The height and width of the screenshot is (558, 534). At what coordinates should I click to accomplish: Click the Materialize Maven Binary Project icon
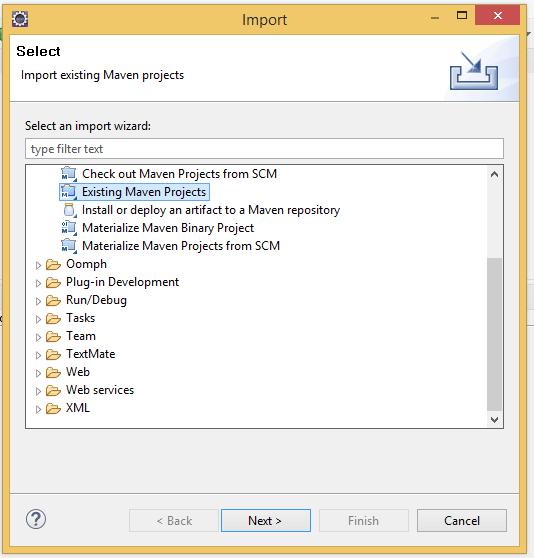(69, 228)
